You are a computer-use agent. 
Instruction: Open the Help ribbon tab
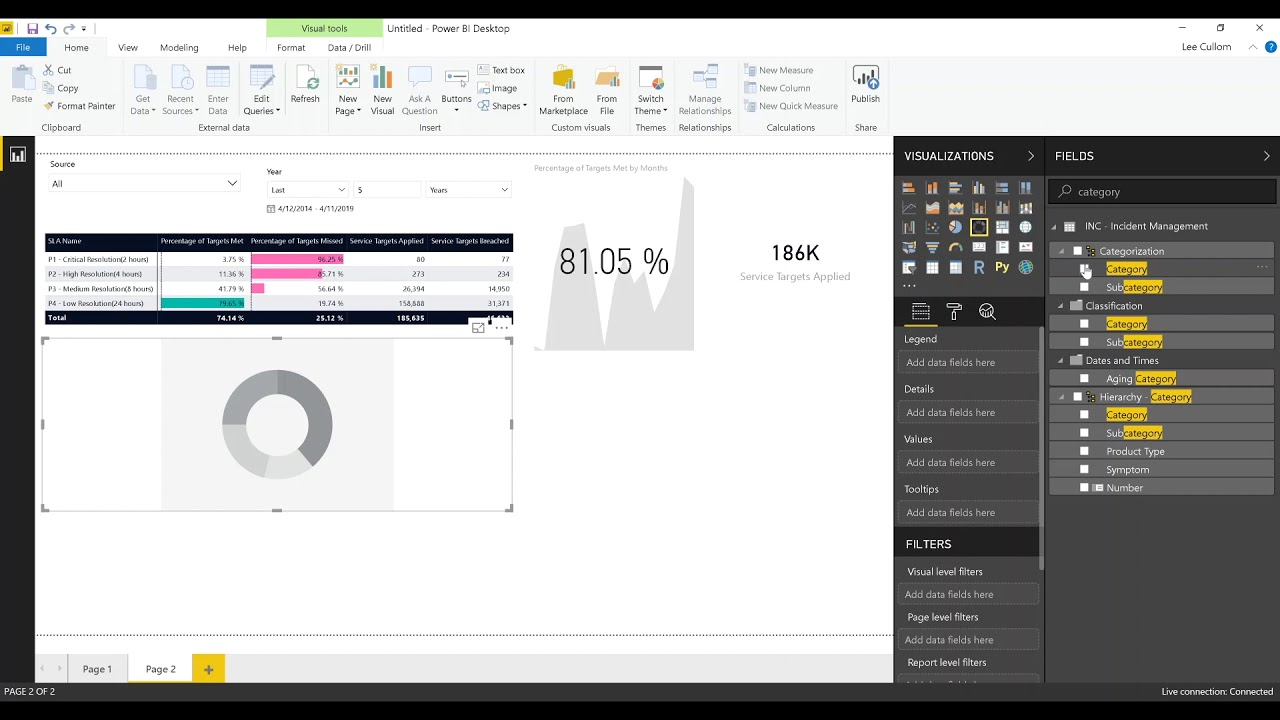point(237,47)
